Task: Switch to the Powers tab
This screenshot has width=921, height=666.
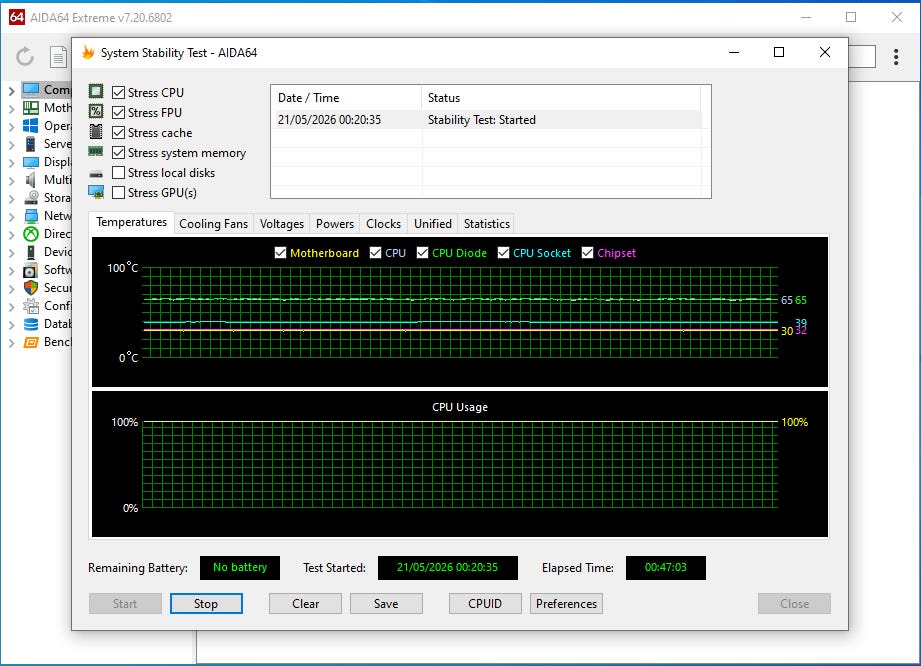Action: point(335,224)
